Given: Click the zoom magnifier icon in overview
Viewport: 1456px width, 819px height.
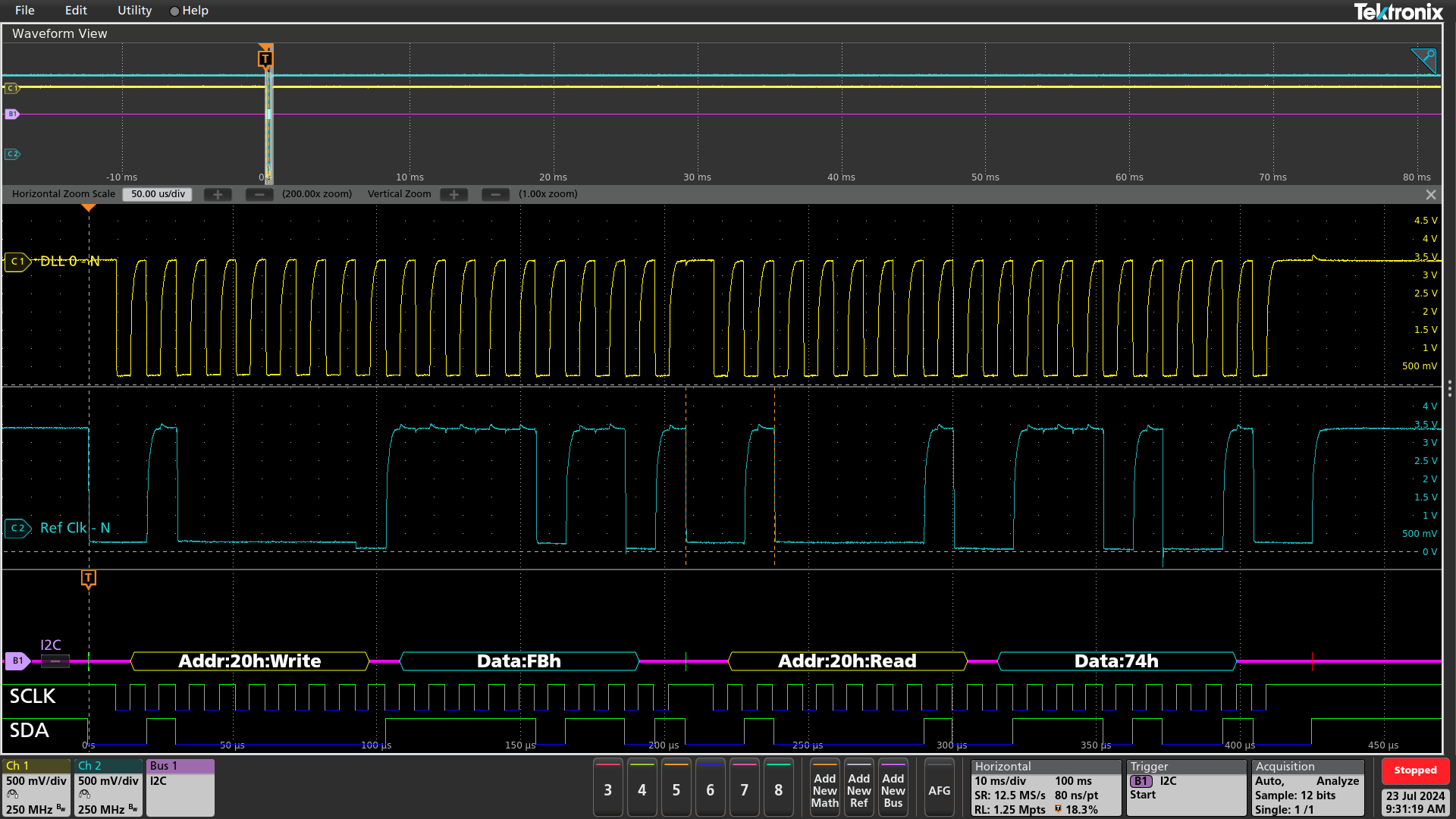Looking at the screenshot, I should [x=1424, y=60].
